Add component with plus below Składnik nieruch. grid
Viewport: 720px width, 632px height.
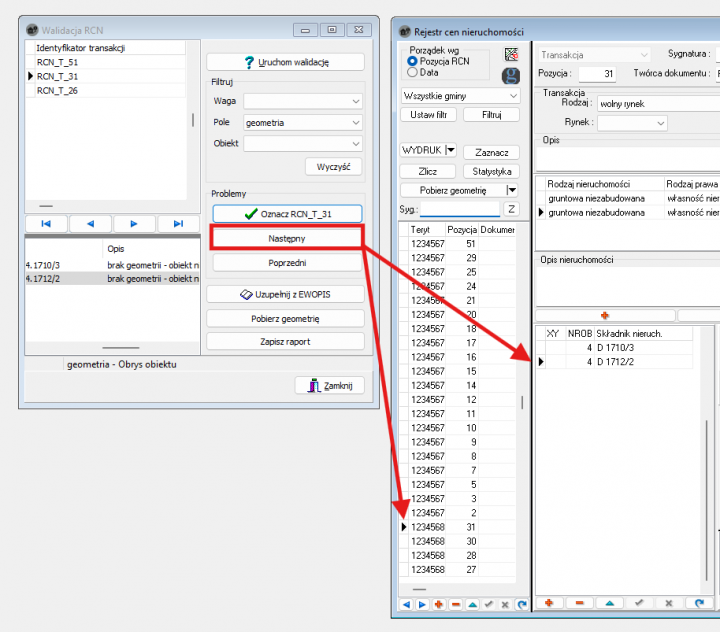click(x=549, y=603)
